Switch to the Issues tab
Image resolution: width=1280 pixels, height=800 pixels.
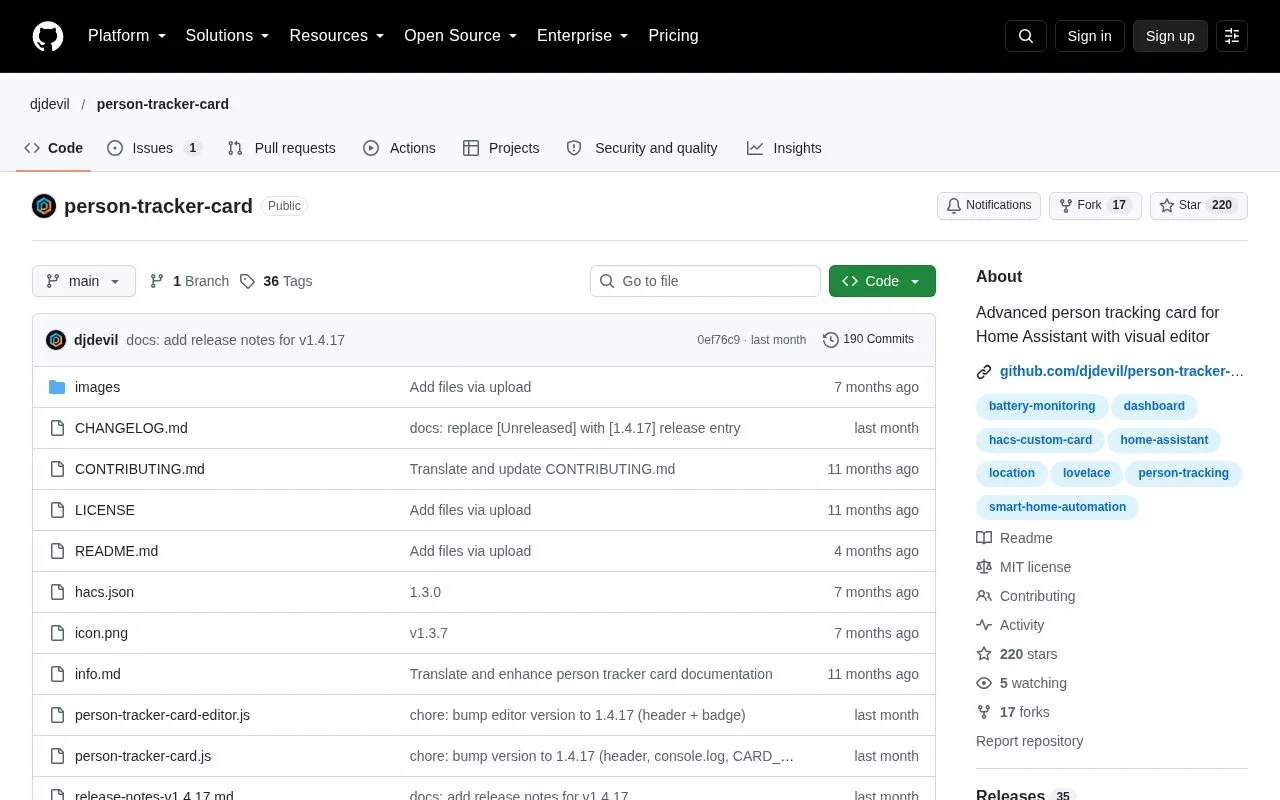tap(154, 148)
